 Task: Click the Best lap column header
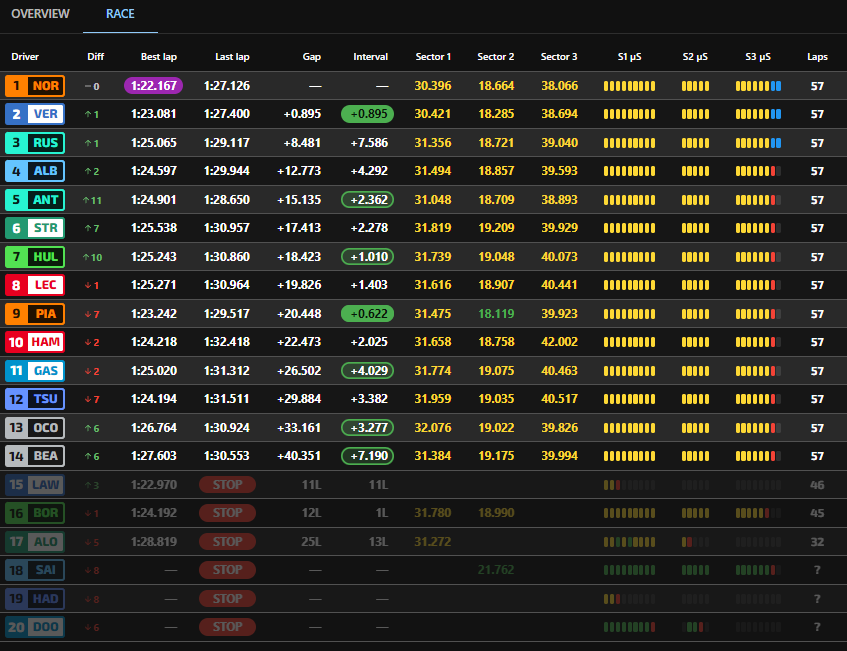pos(159,57)
